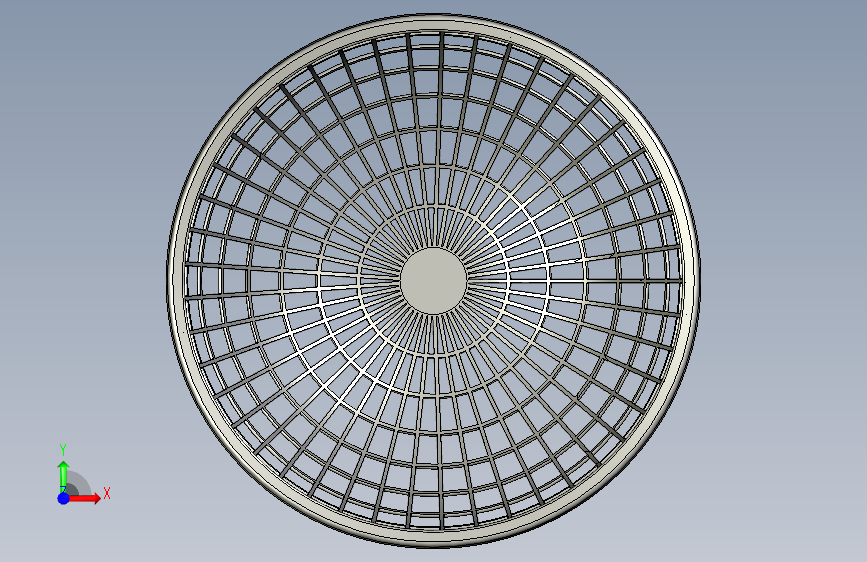
Task: Click the blue Z axis ball of the triad
Action: click(64, 498)
